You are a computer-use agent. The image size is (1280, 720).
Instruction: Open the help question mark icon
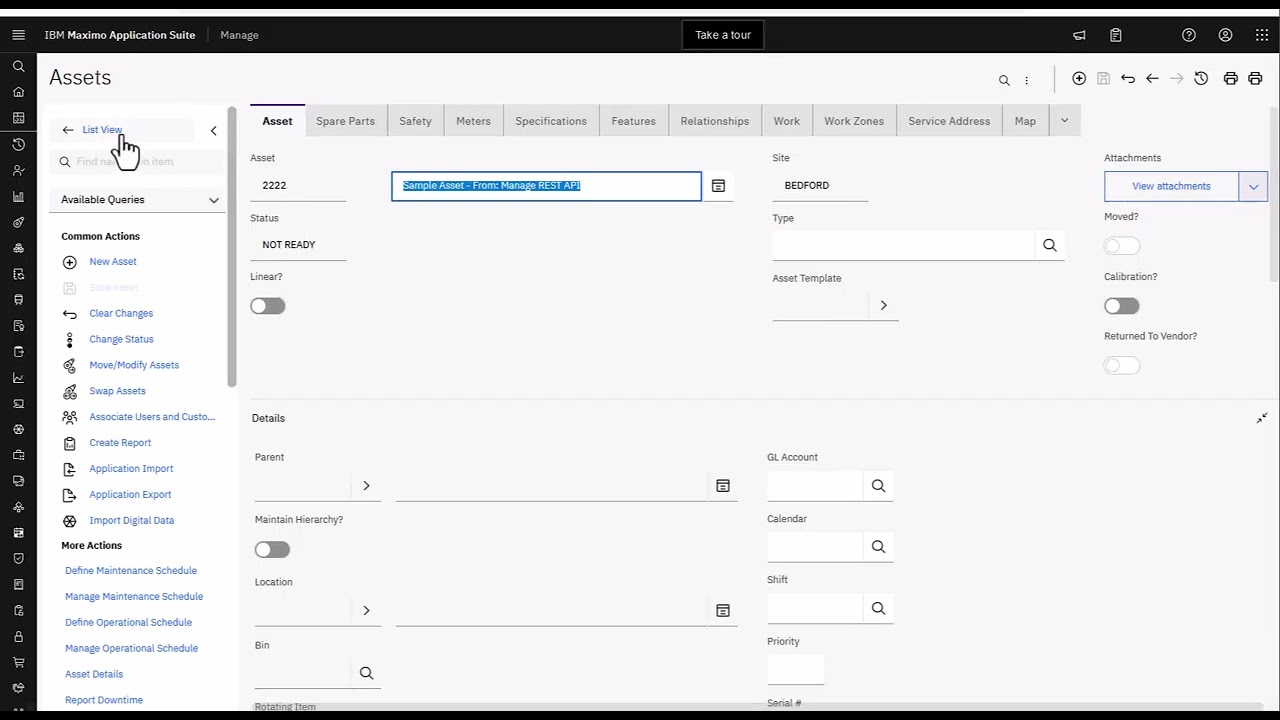coord(1189,35)
